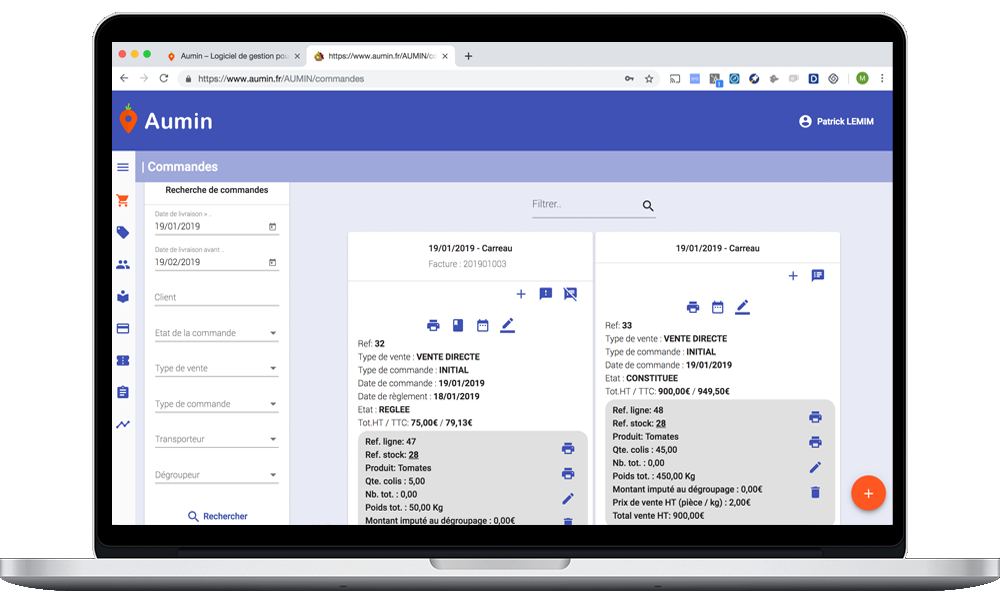
Task: Open stock link 28 on line 48
Action: pyautogui.click(x=661, y=423)
